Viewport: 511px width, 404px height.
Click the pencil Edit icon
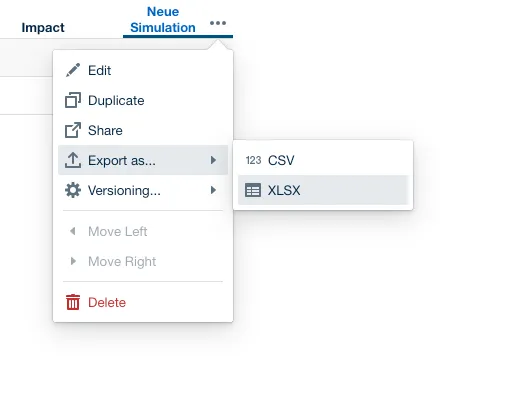73,70
